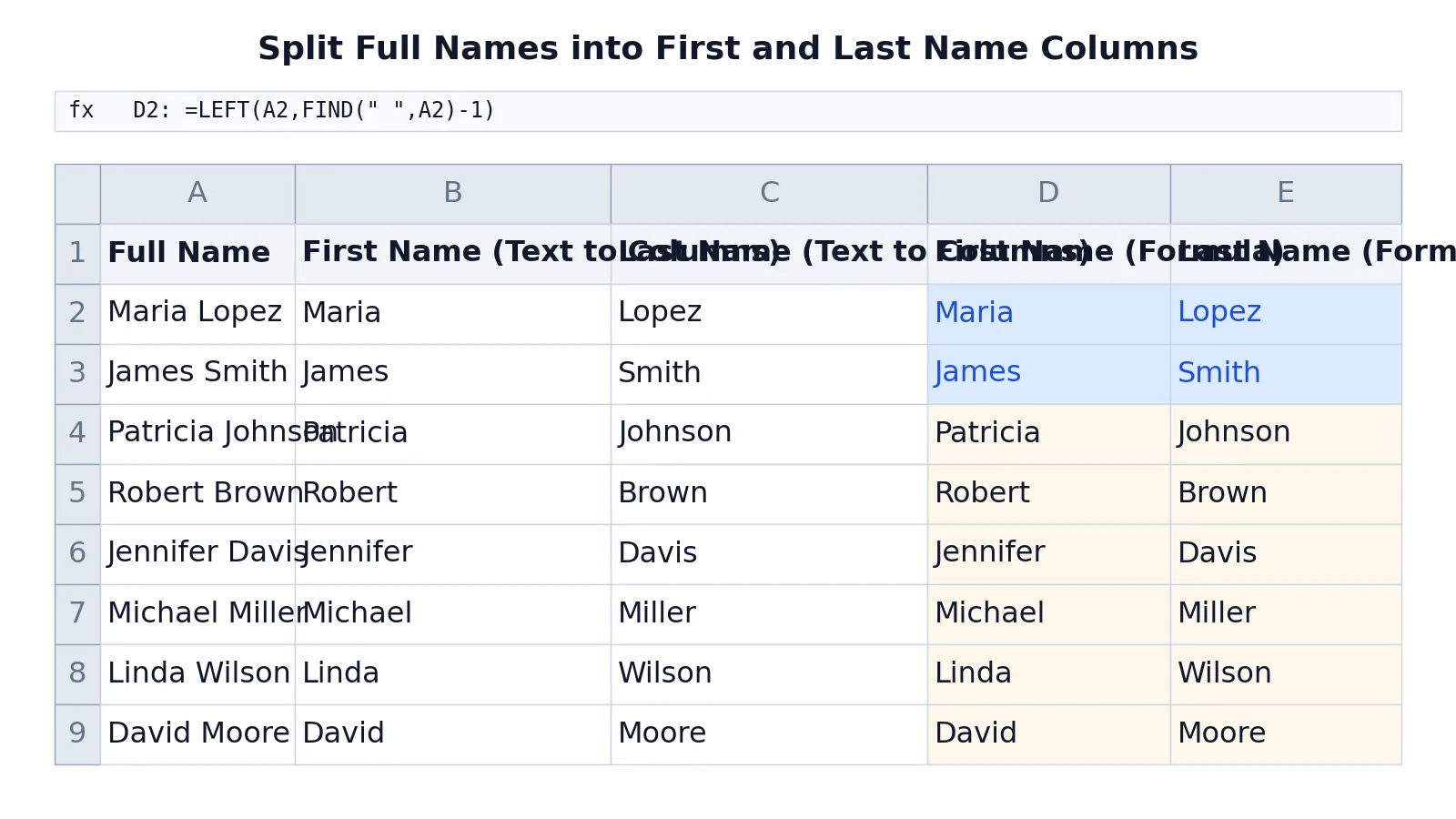Select cell B9 containing 'David'
This screenshot has height=819, width=1456.
coord(452,734)
